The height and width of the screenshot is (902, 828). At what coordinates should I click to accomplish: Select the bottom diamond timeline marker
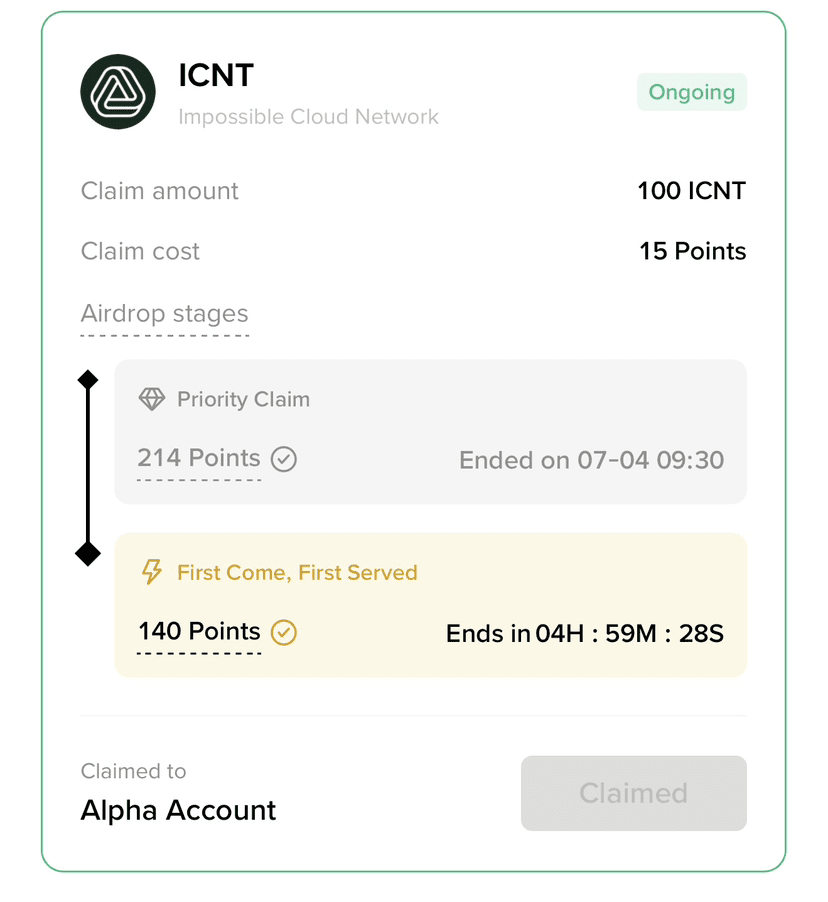[88, 553]
